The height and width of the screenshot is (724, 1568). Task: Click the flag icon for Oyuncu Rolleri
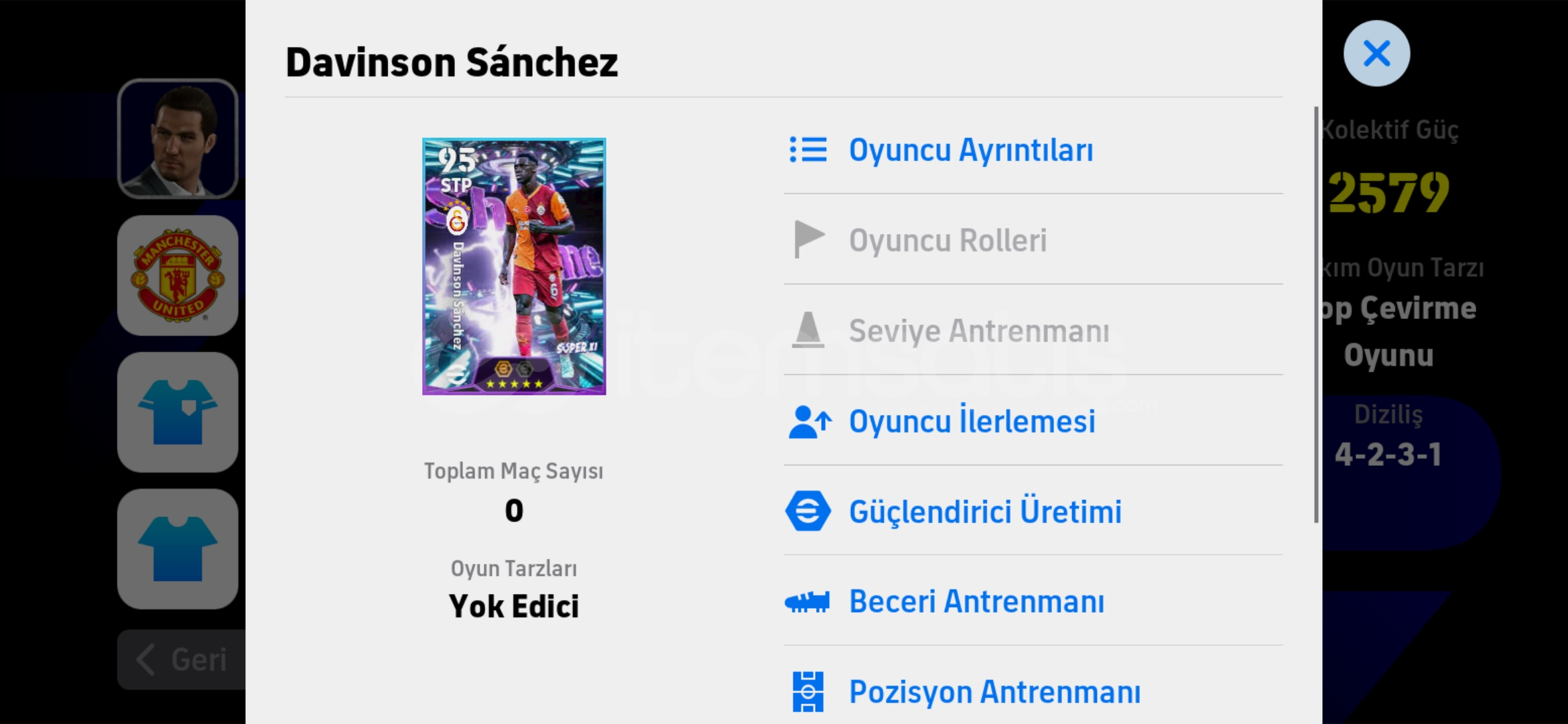coord(808,240)
